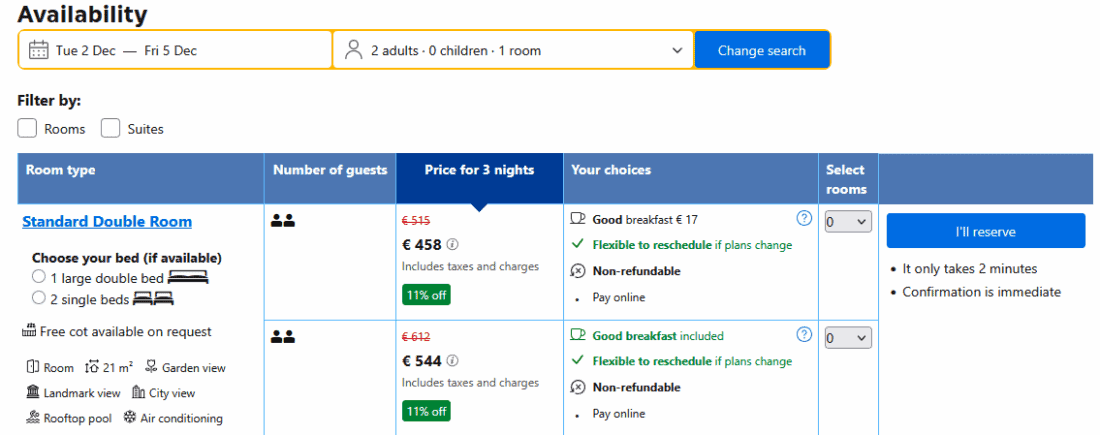Open the Standard Double Room link
The width and height of the screenshot is (1100, 435).
click(107, 222)
